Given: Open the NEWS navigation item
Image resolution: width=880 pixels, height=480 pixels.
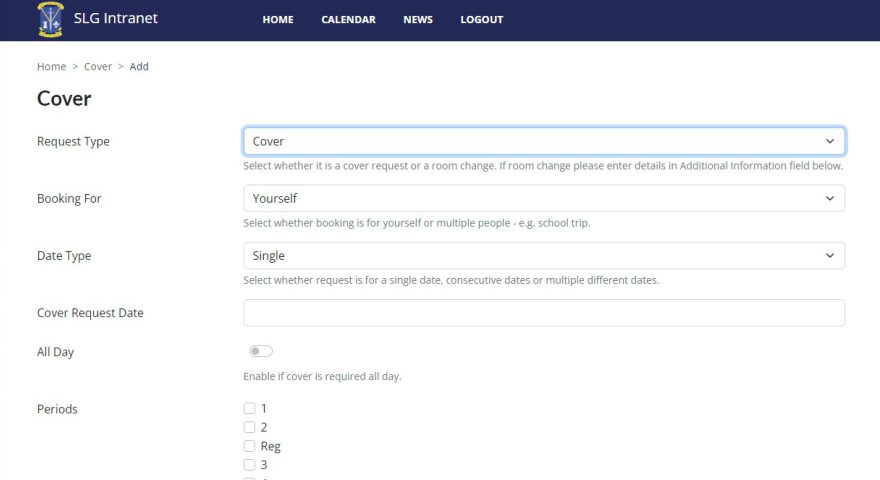Looking at the screenshot, I should coord(418,20).
